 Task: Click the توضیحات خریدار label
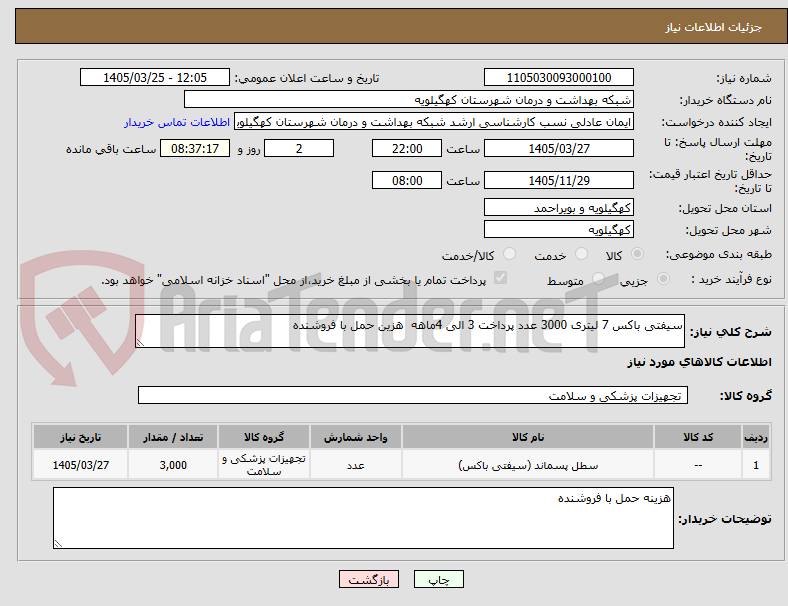[725, 519]
